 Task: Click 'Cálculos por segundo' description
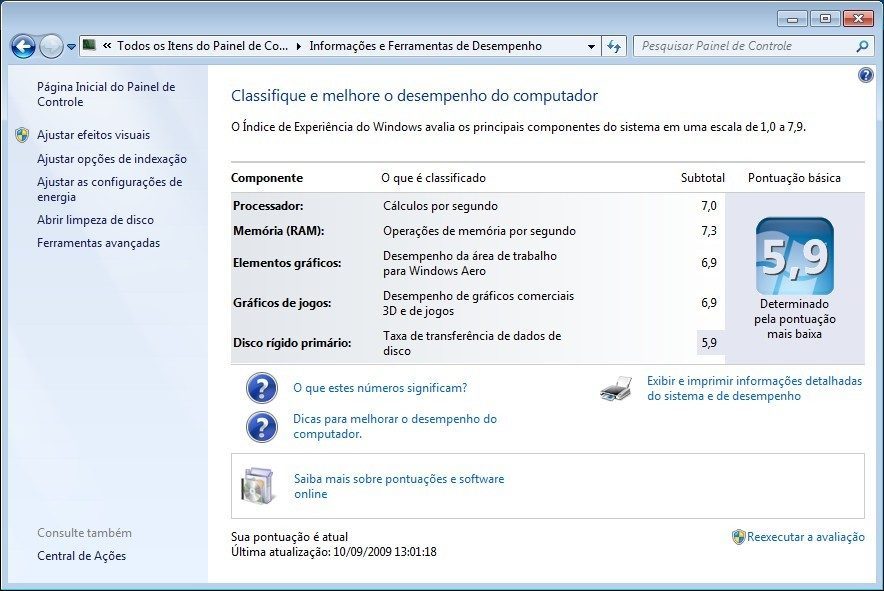(x=440, y=206)
